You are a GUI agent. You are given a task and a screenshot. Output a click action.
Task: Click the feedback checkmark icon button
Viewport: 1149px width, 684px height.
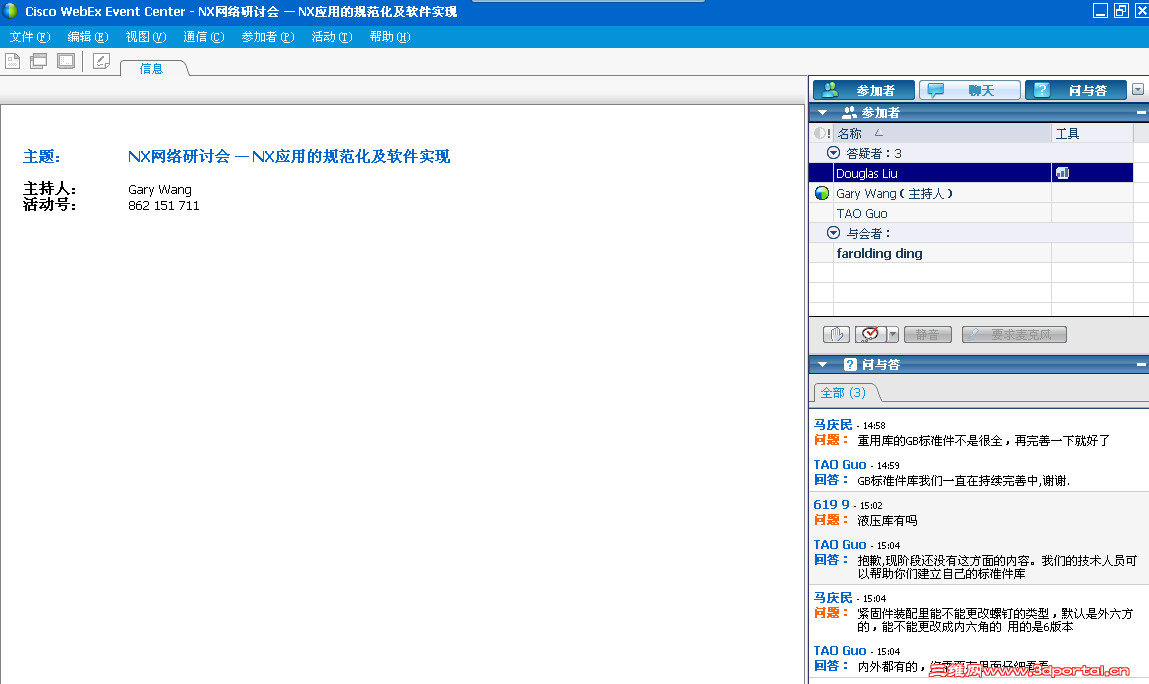click(x=871, y=334)
